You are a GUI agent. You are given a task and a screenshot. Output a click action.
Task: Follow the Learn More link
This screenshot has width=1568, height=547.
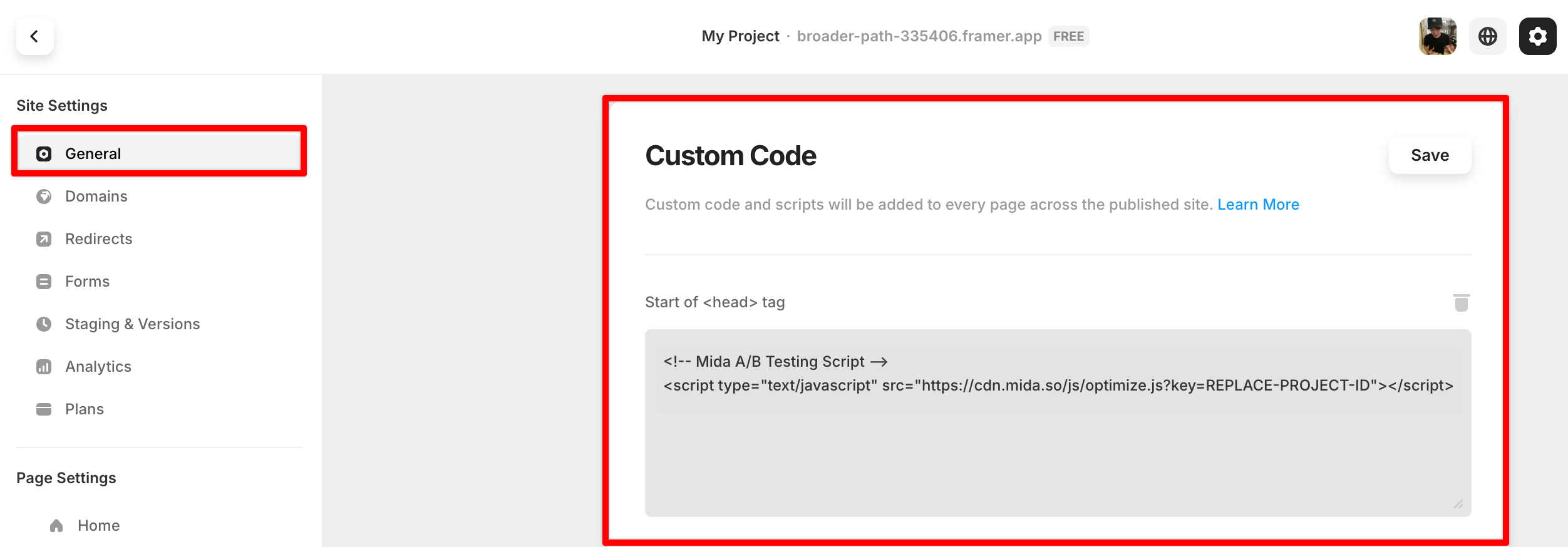(1258, 205)
